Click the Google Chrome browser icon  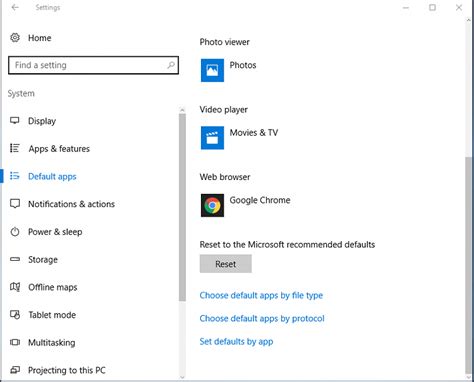click(x=212, y=205)
